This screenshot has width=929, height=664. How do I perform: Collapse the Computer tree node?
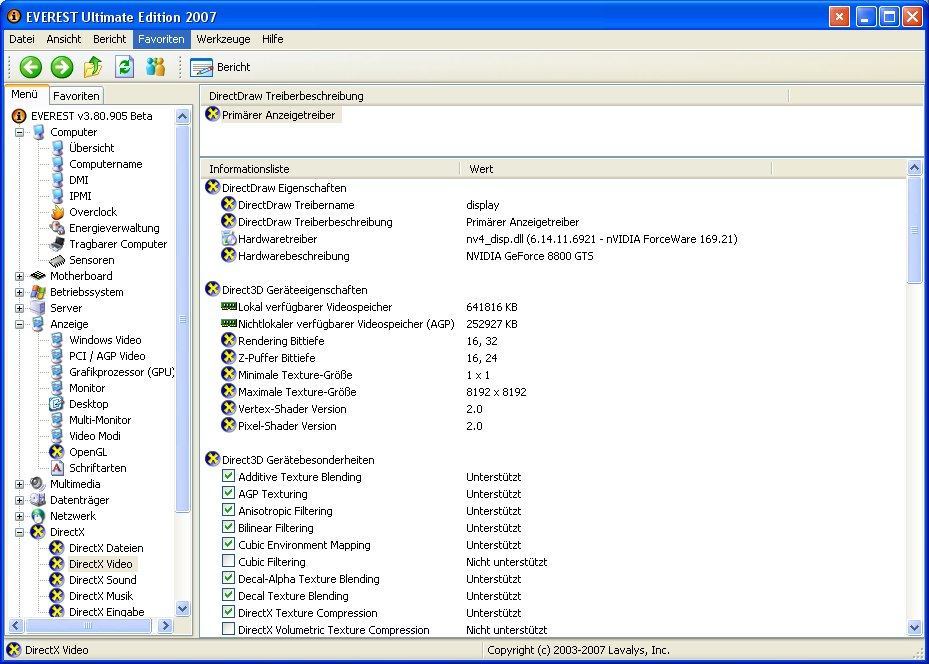(x=20, y=132)
